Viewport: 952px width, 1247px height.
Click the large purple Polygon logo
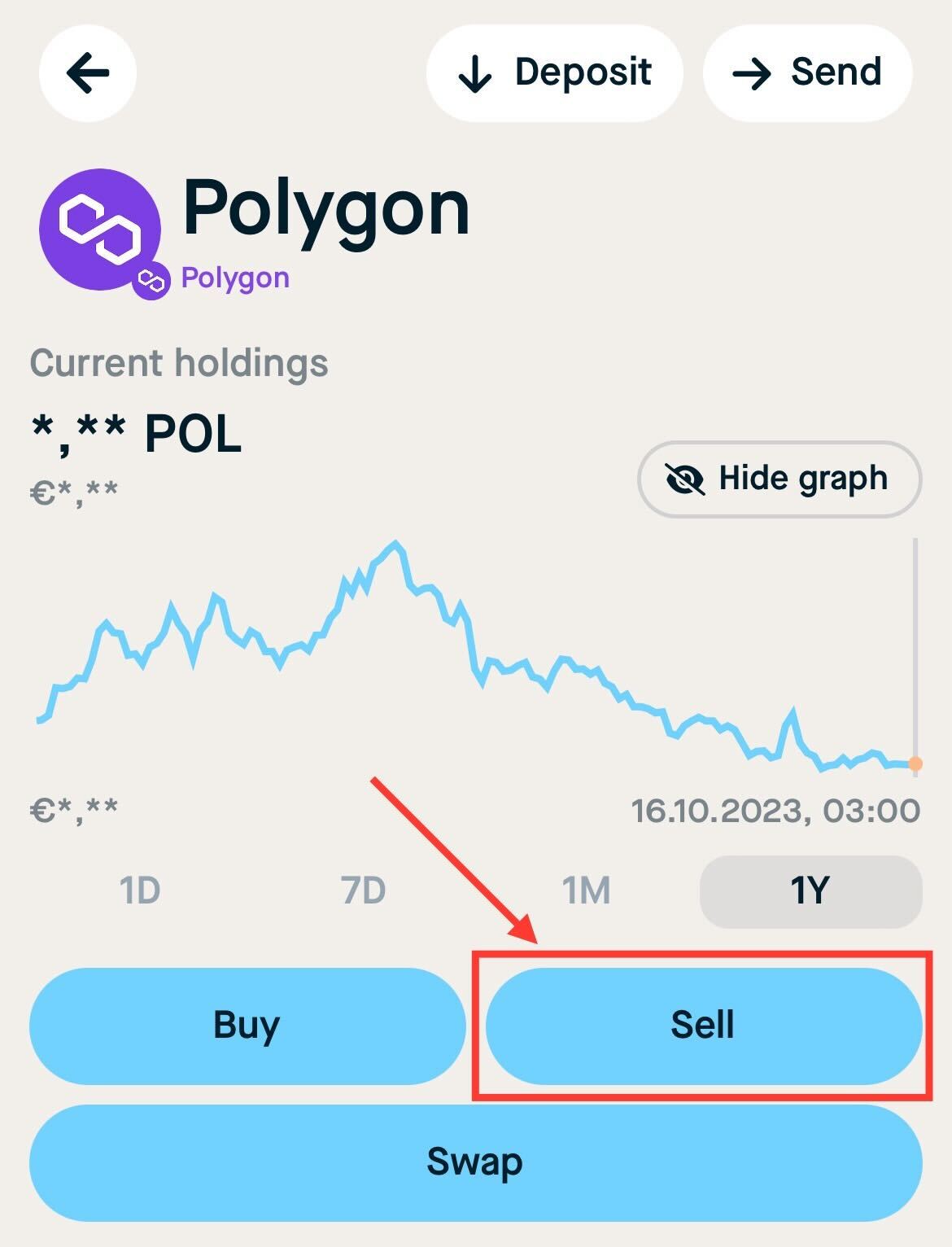[100, 230]
